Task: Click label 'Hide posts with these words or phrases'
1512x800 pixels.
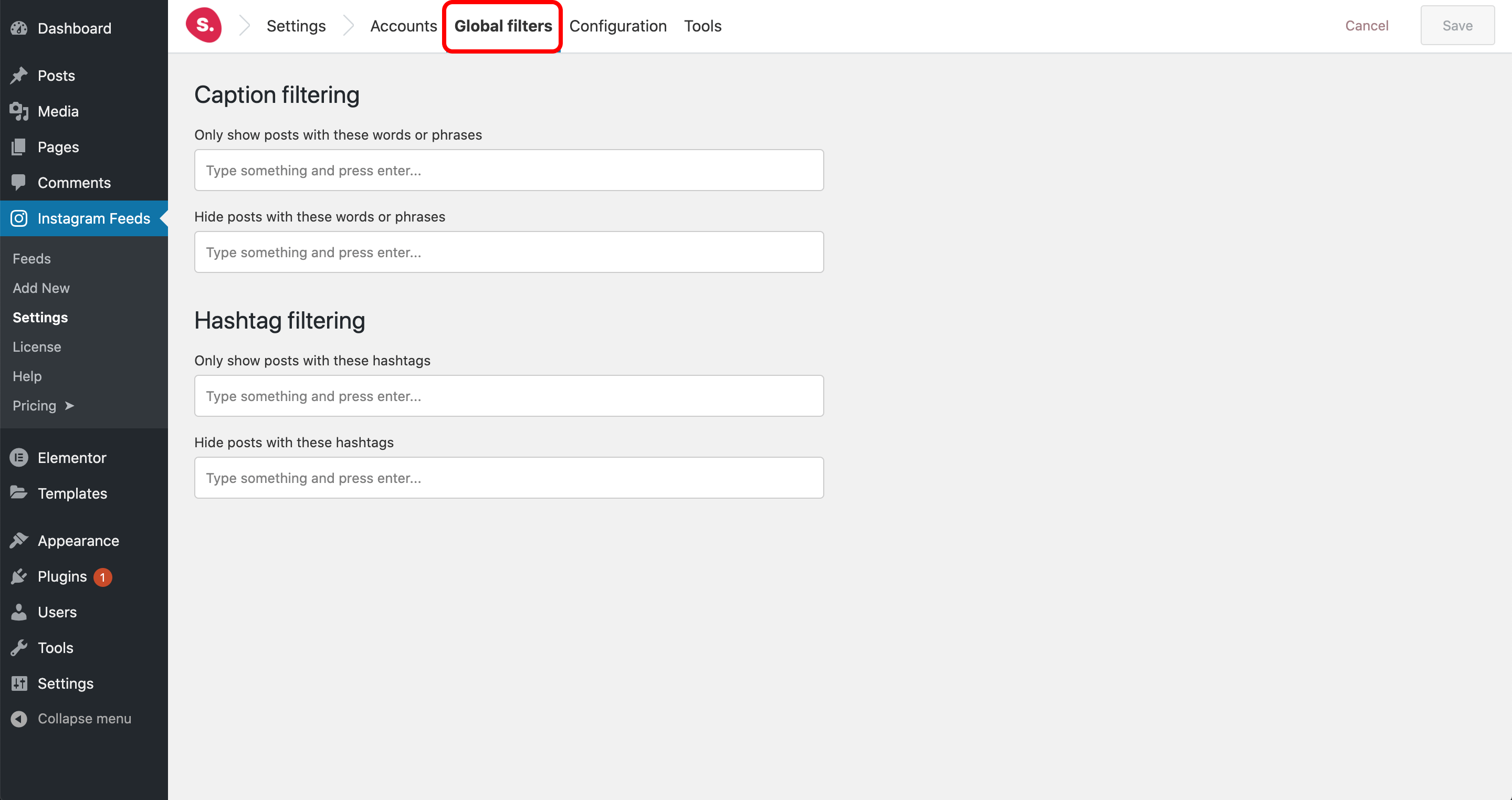Action: 319,217
